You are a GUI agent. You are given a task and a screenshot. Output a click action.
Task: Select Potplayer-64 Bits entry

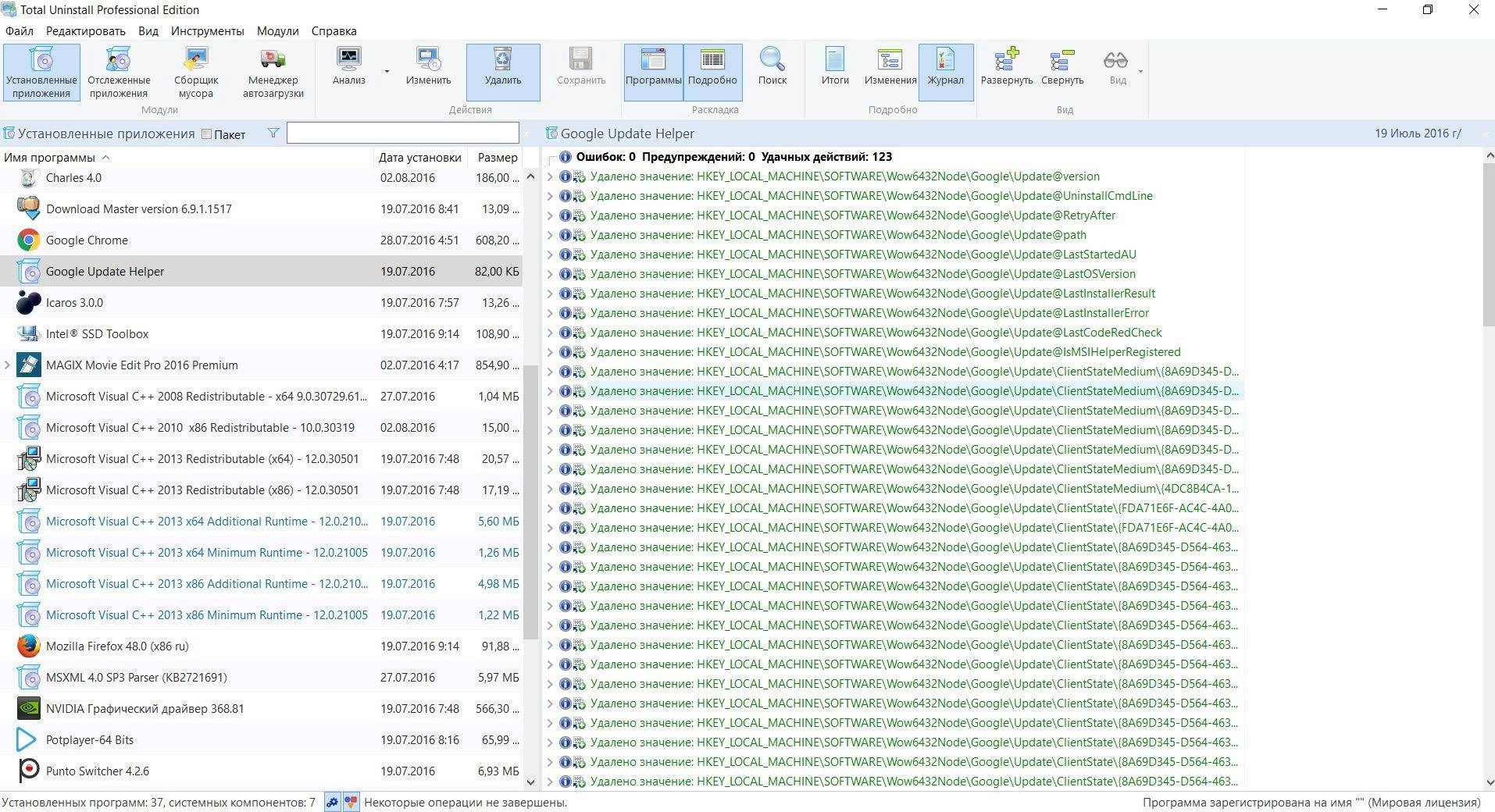pos(261,739)
